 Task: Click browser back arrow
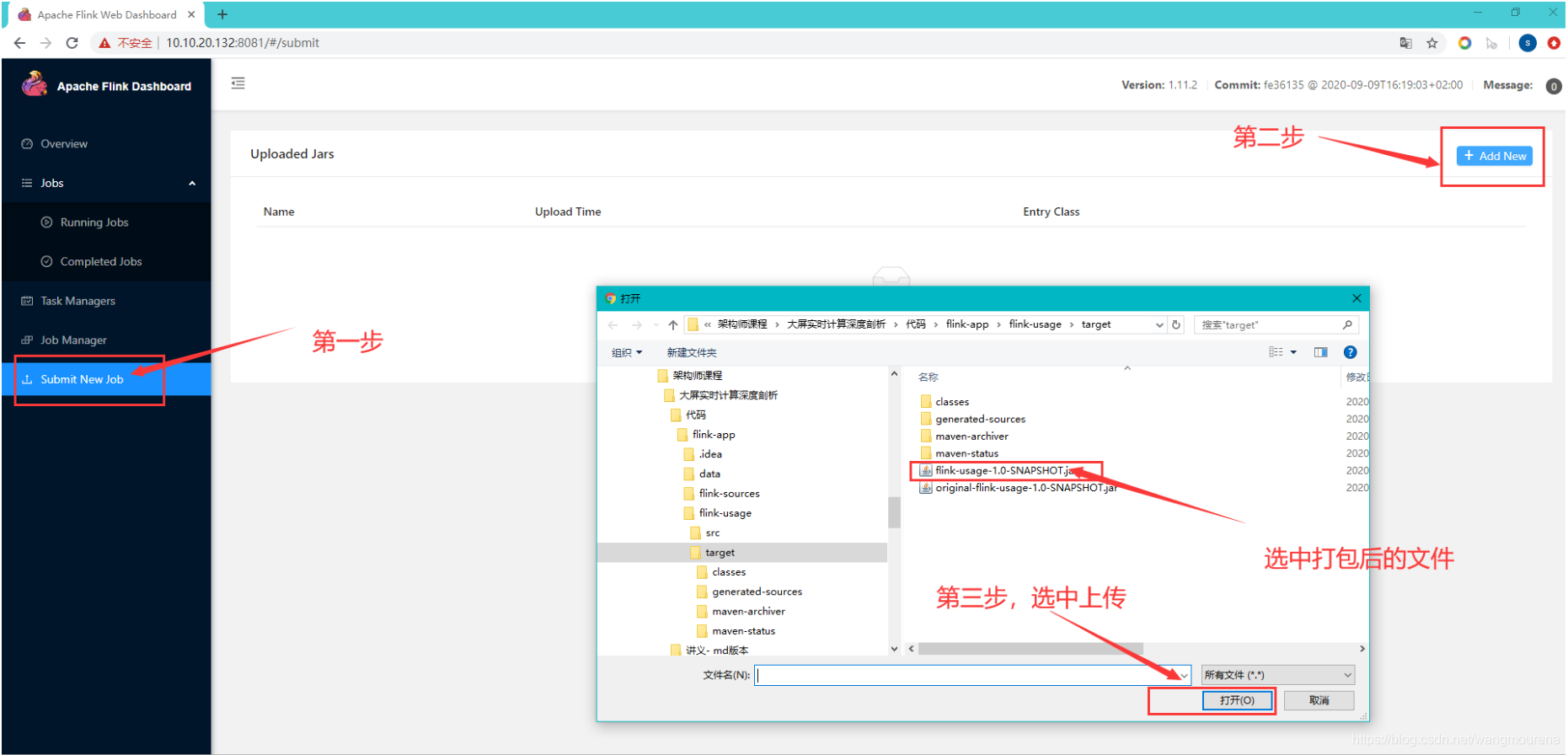[x=19, y=43]
